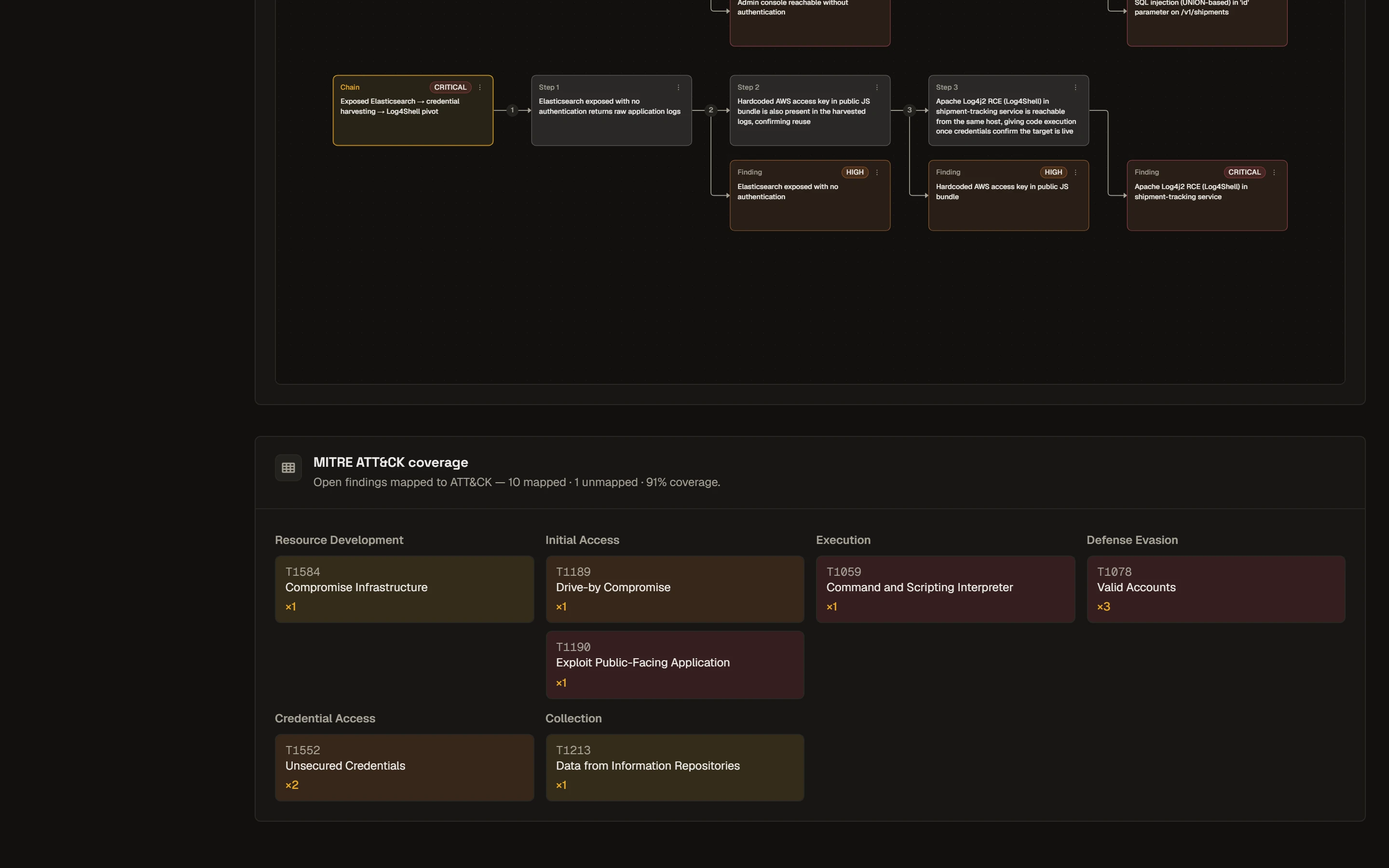Click edge marker 2 before Step 2
Image resolution: width=1389 pixels, height=868 pixels.
click(x=710, y=110)
